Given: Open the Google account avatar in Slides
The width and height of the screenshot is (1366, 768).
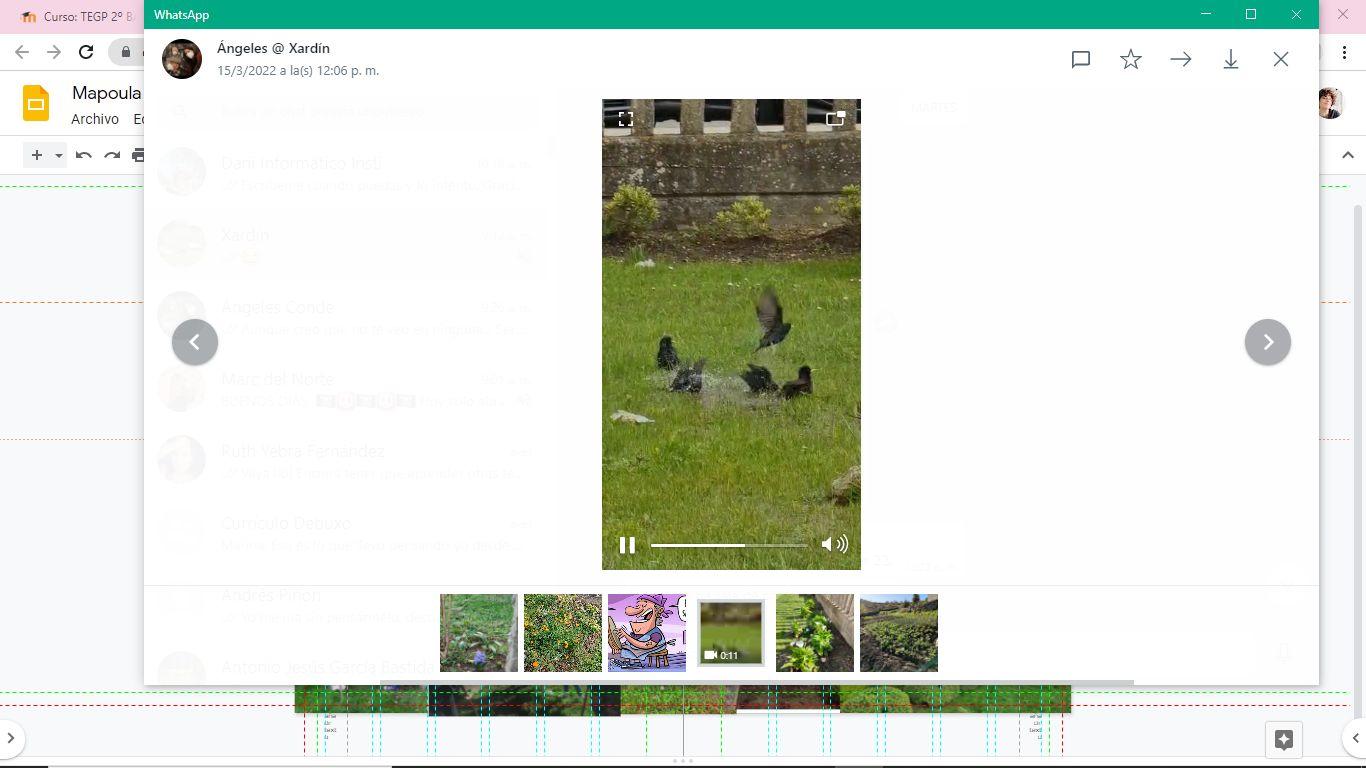Looking at the screenshot, I should (x=1330, y=103).
